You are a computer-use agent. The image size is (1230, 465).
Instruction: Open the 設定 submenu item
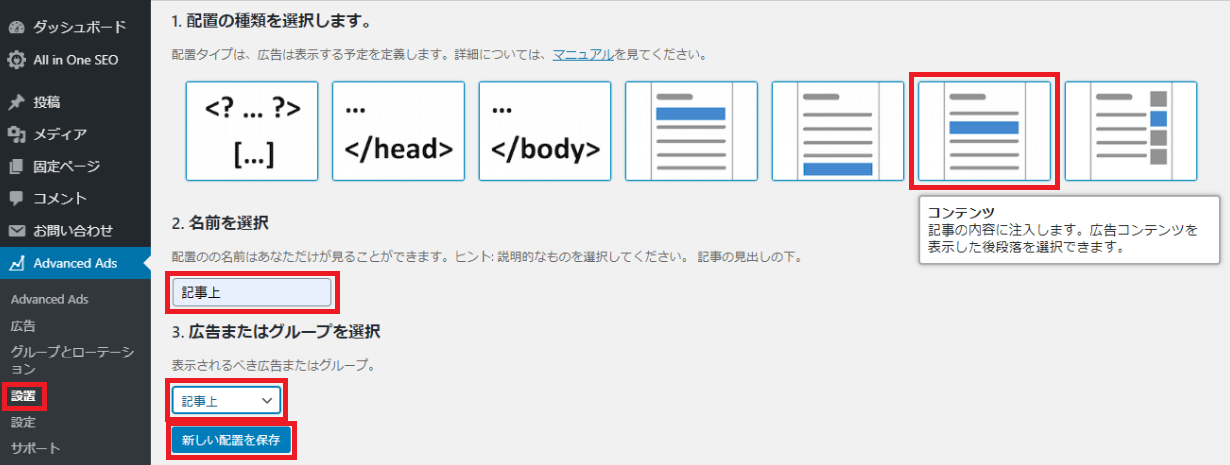click(x=22, y=422)
